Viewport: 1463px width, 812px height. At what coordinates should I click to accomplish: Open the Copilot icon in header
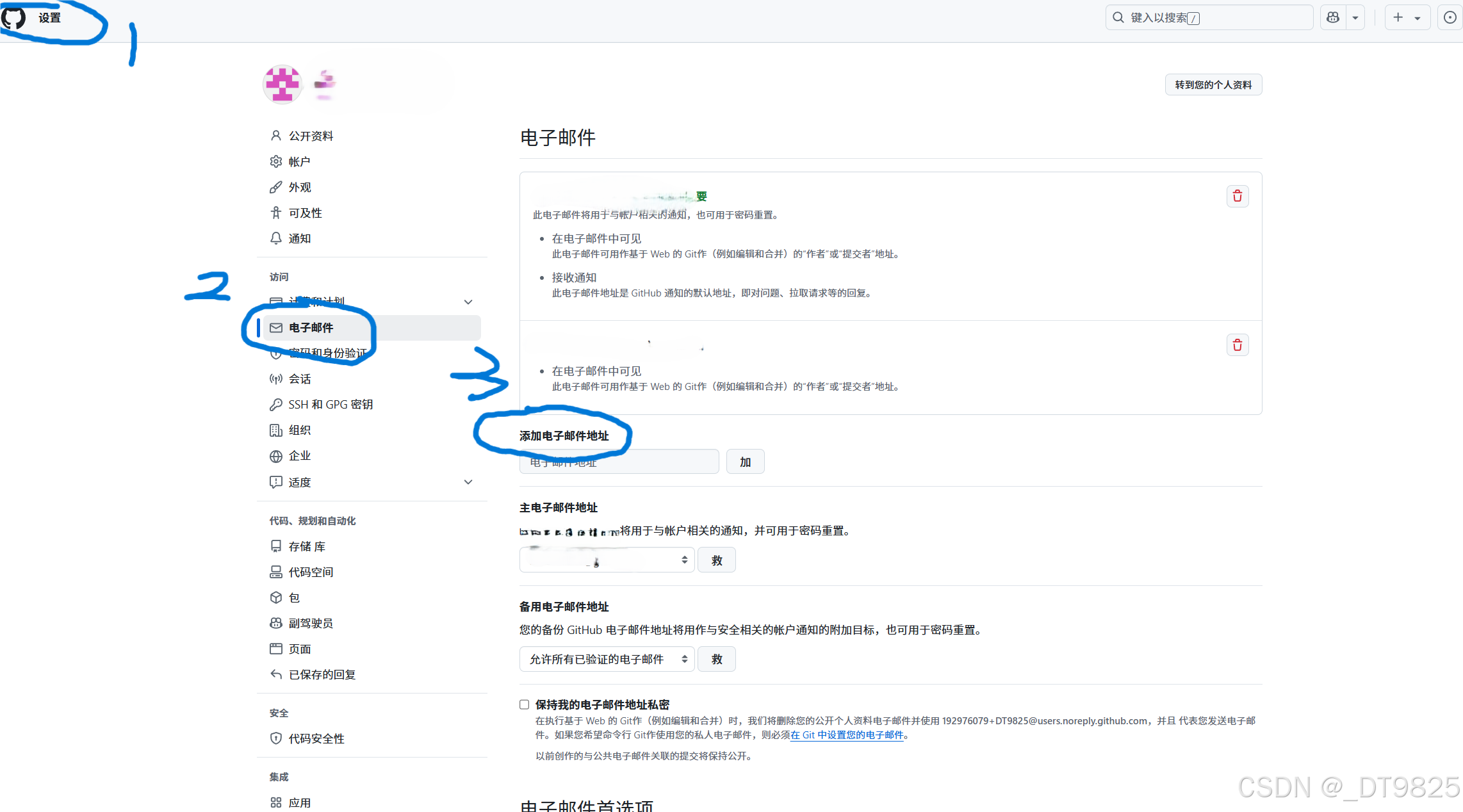pos(1333,18)
